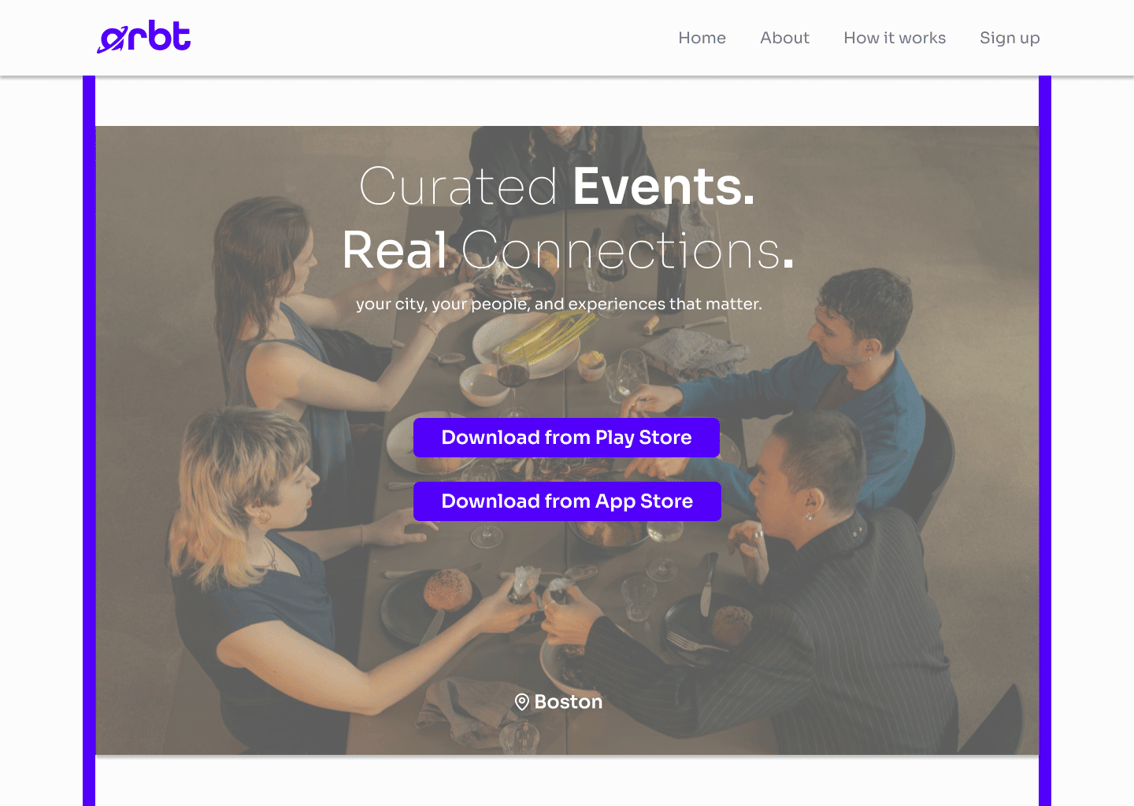
Task: Click the right purple vertical bar
Action: click(1045, 441)
